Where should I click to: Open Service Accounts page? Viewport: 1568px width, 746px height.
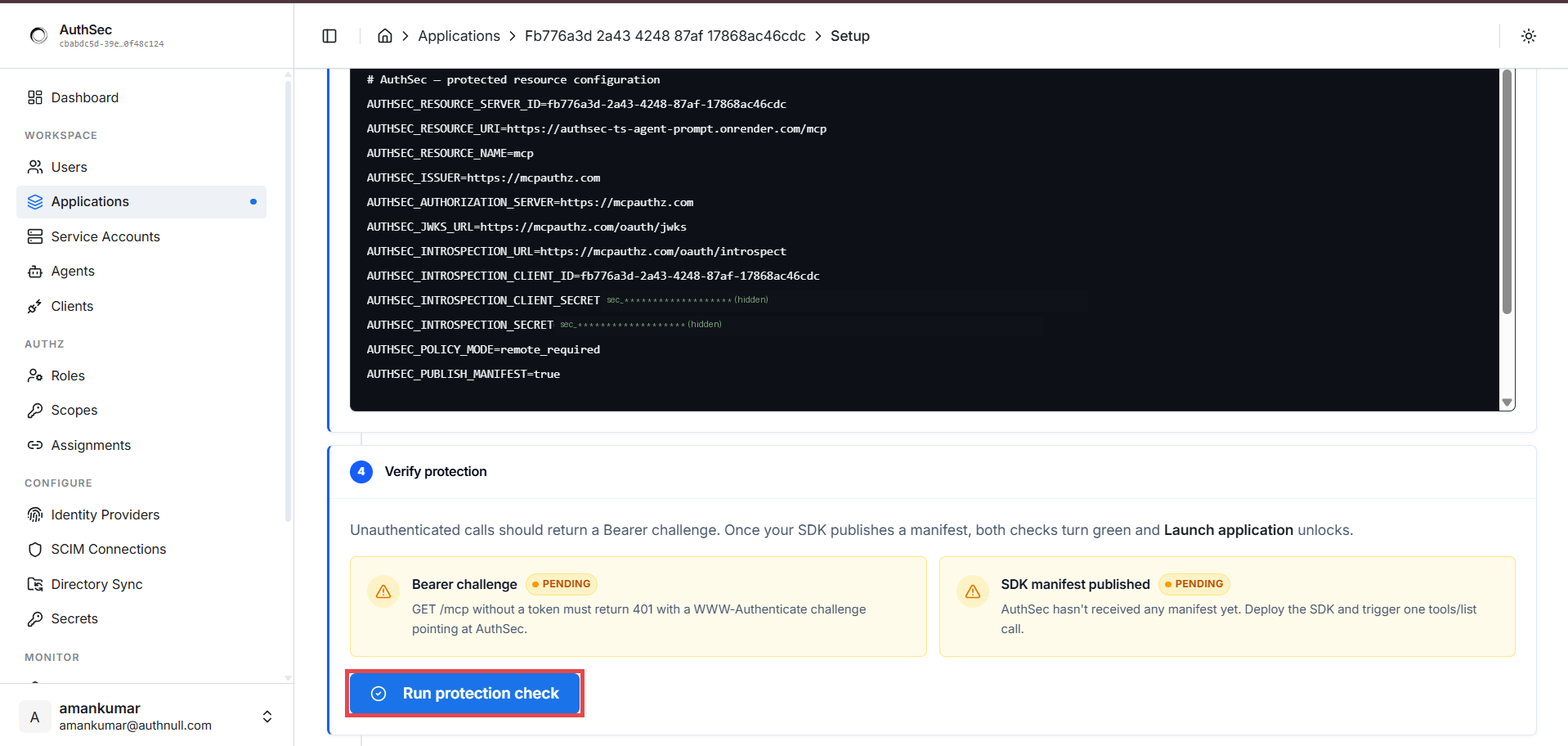141,236
